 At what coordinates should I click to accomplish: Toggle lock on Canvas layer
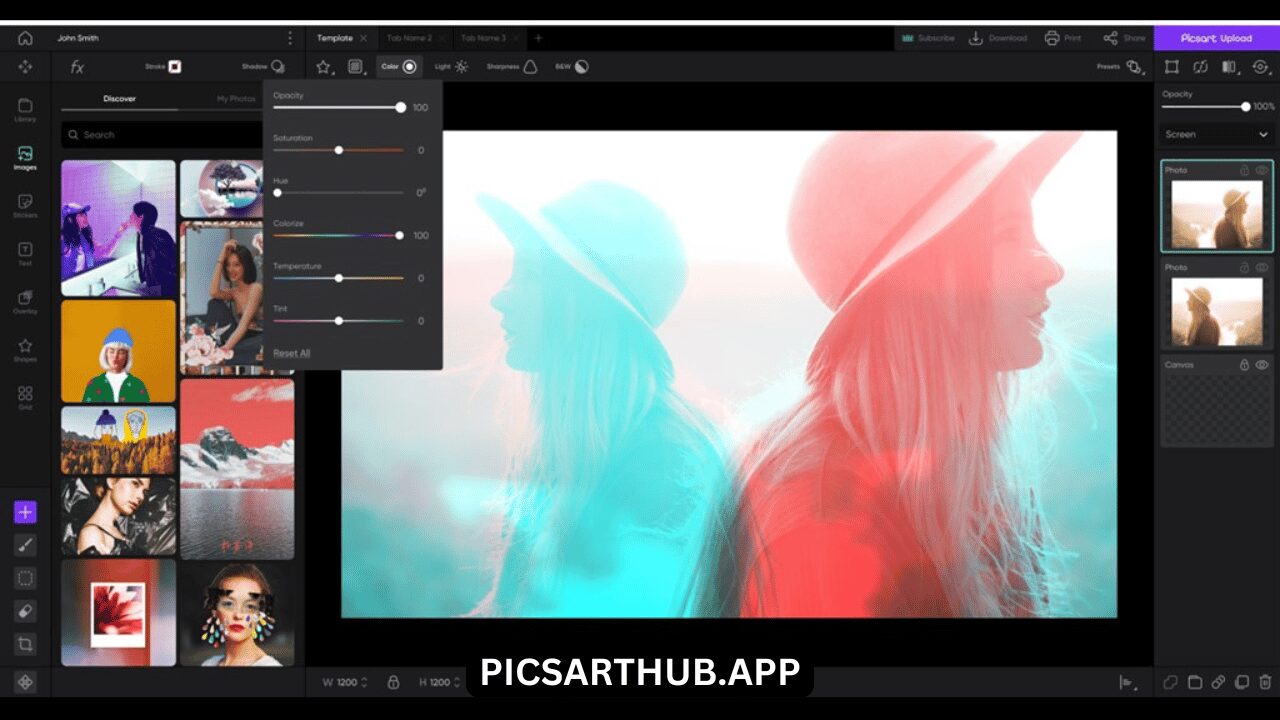(1245, 365)
